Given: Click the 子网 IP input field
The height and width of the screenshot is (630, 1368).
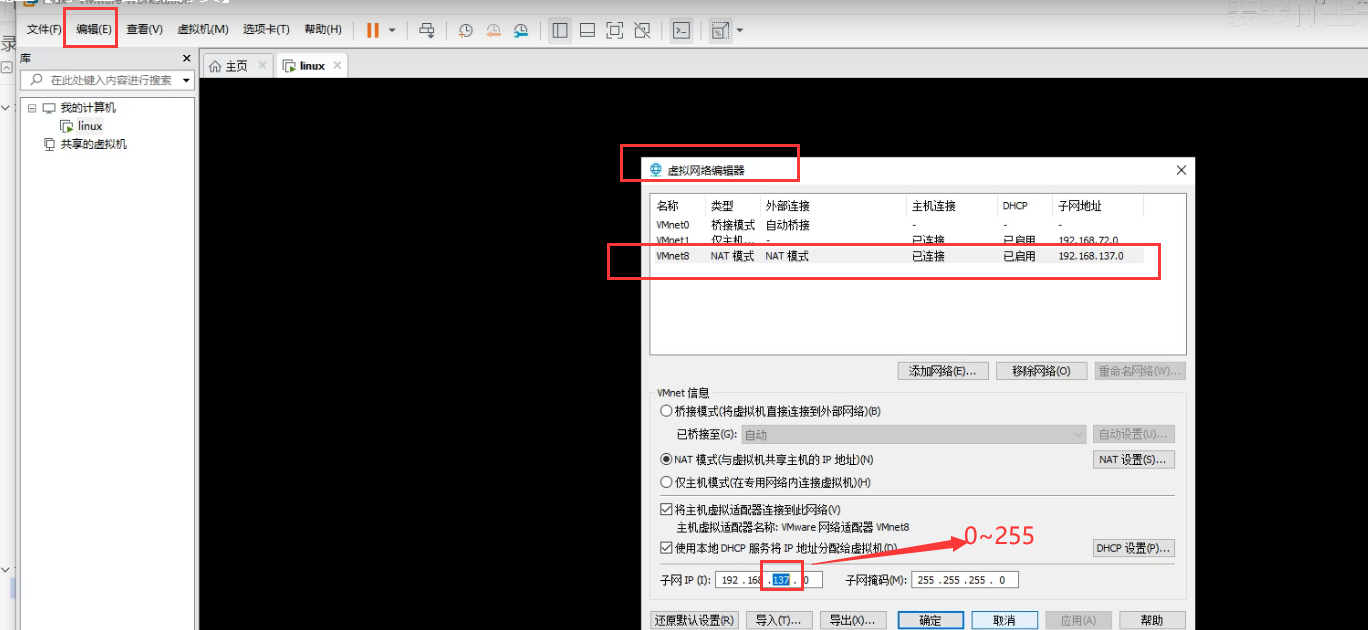Looking at the screenshot, I should coord(768,580).
